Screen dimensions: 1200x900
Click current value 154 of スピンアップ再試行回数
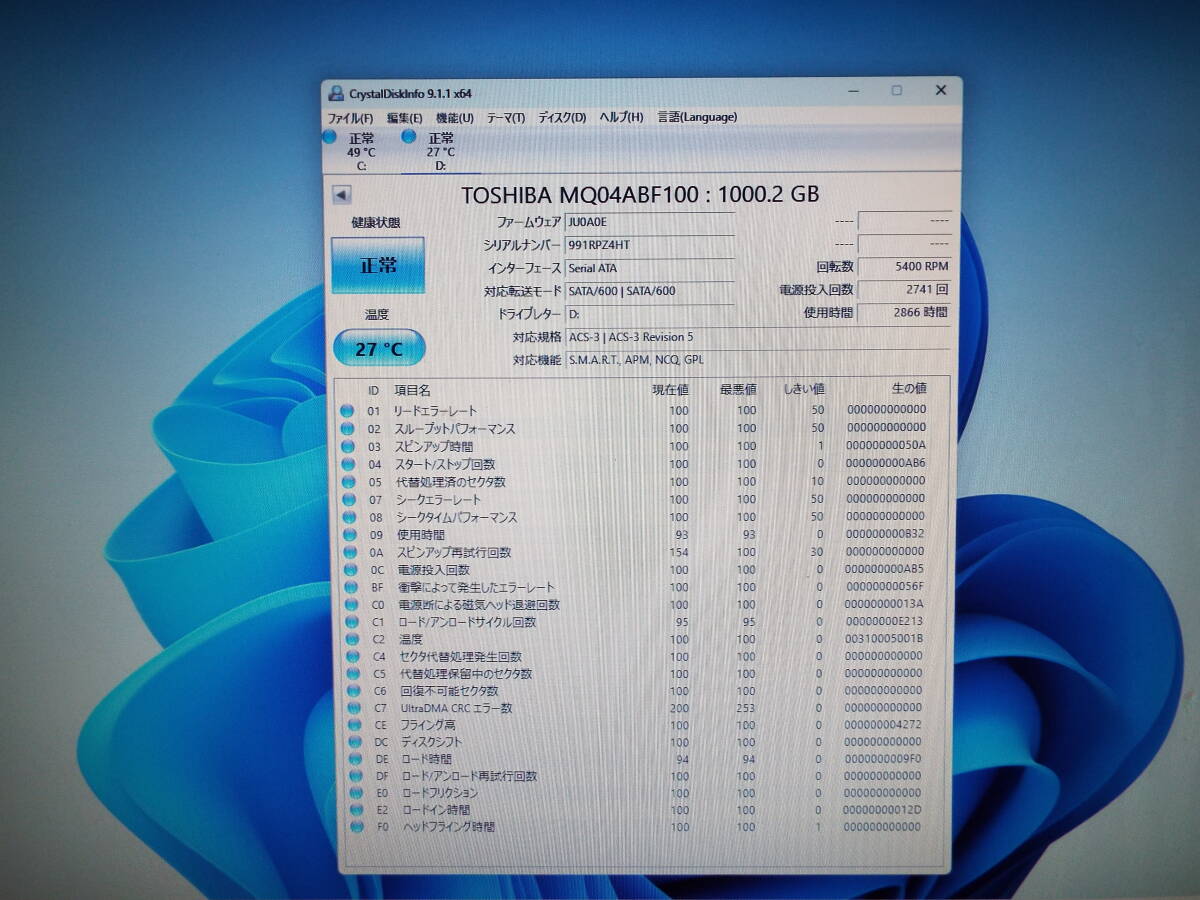pyautogui.click(x=679, y=552)
